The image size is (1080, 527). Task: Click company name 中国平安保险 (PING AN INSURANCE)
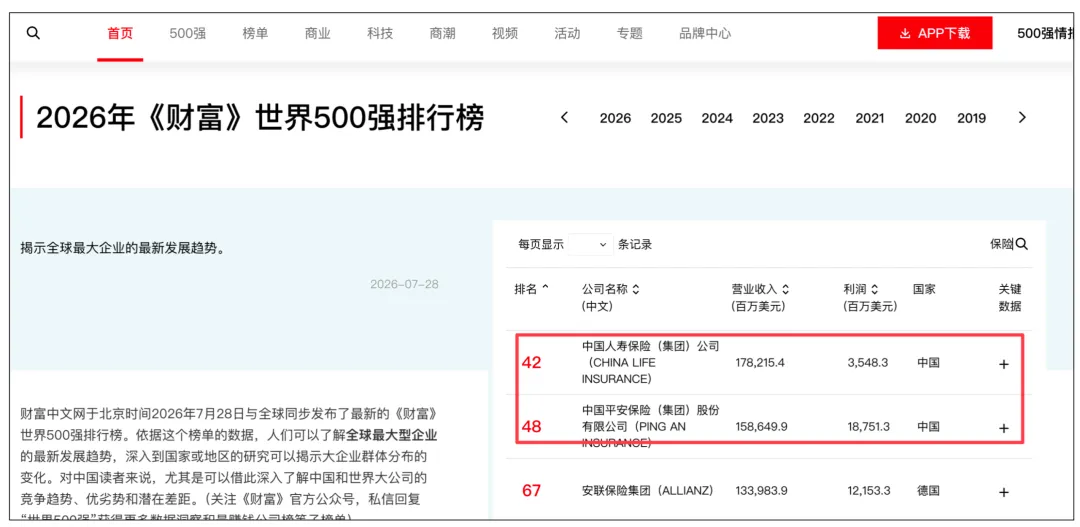point(650,426)
